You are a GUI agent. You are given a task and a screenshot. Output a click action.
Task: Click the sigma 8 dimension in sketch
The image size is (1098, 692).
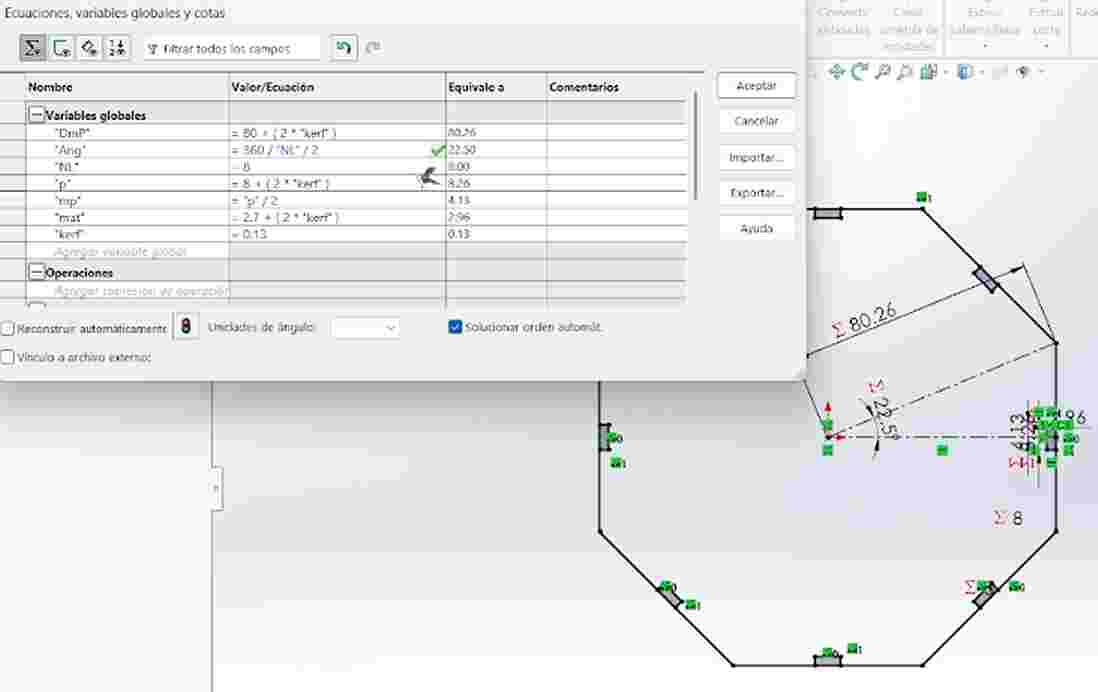(1009, 518)
